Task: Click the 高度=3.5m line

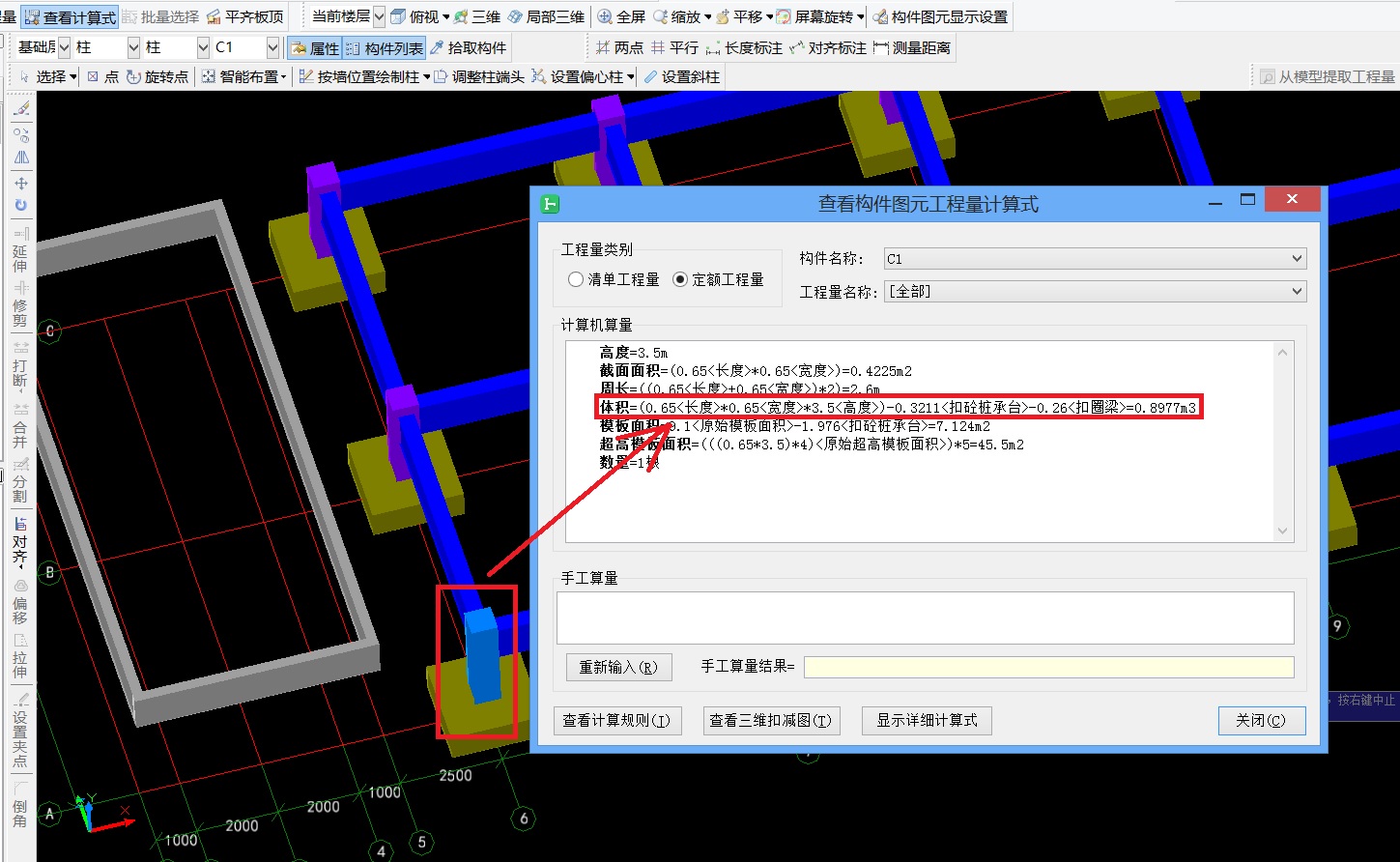Action: [x=633, y=353]
